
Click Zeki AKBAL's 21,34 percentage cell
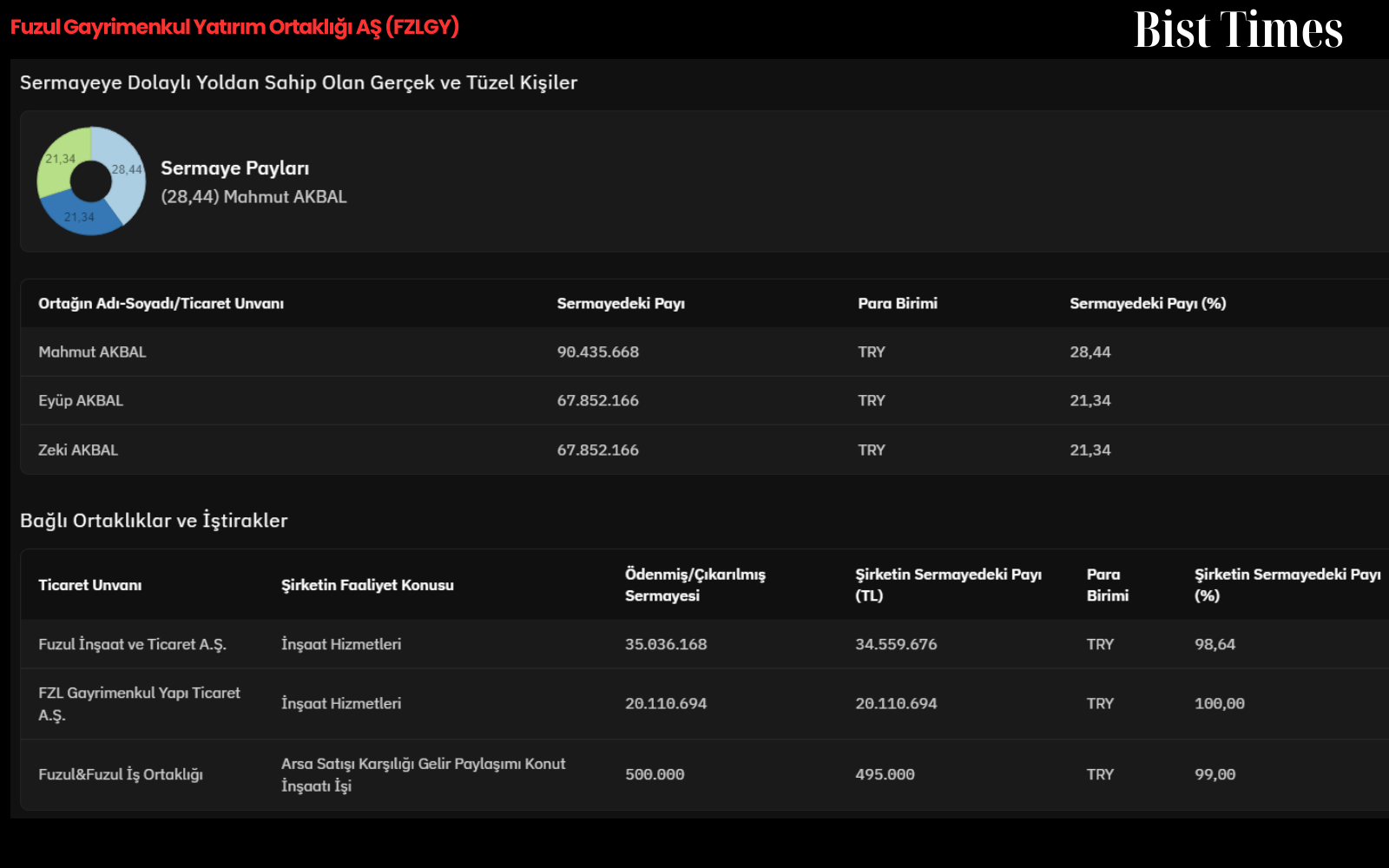(1090, 450)
